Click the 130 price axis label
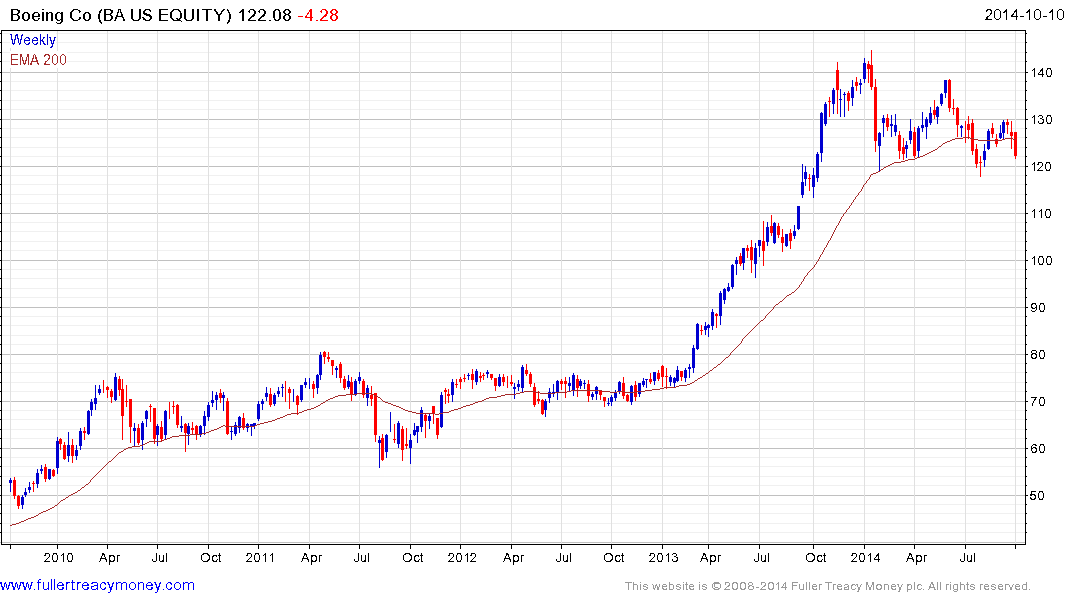This screenshot has height=600, width=1075. (1041, 119)
